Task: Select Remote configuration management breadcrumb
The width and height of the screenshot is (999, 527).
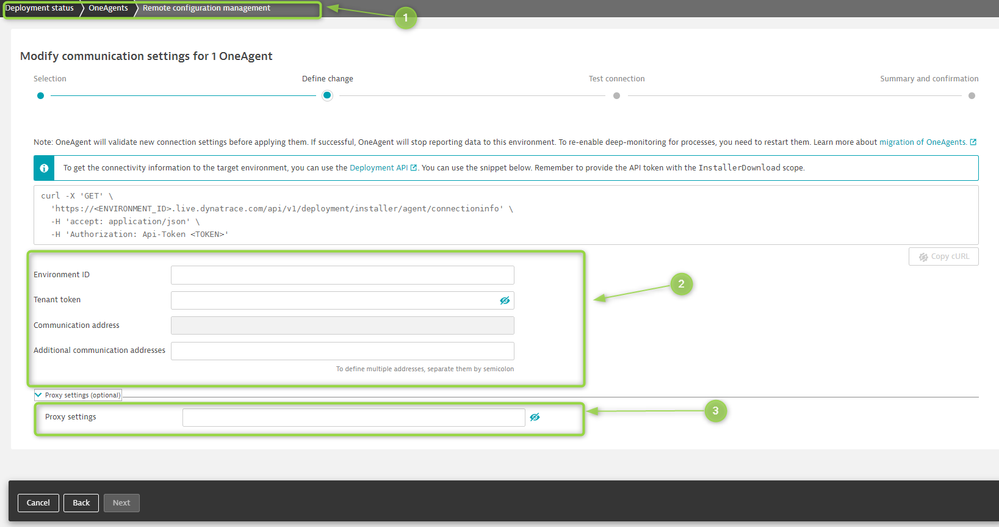Action: click(x=206, y=9)
